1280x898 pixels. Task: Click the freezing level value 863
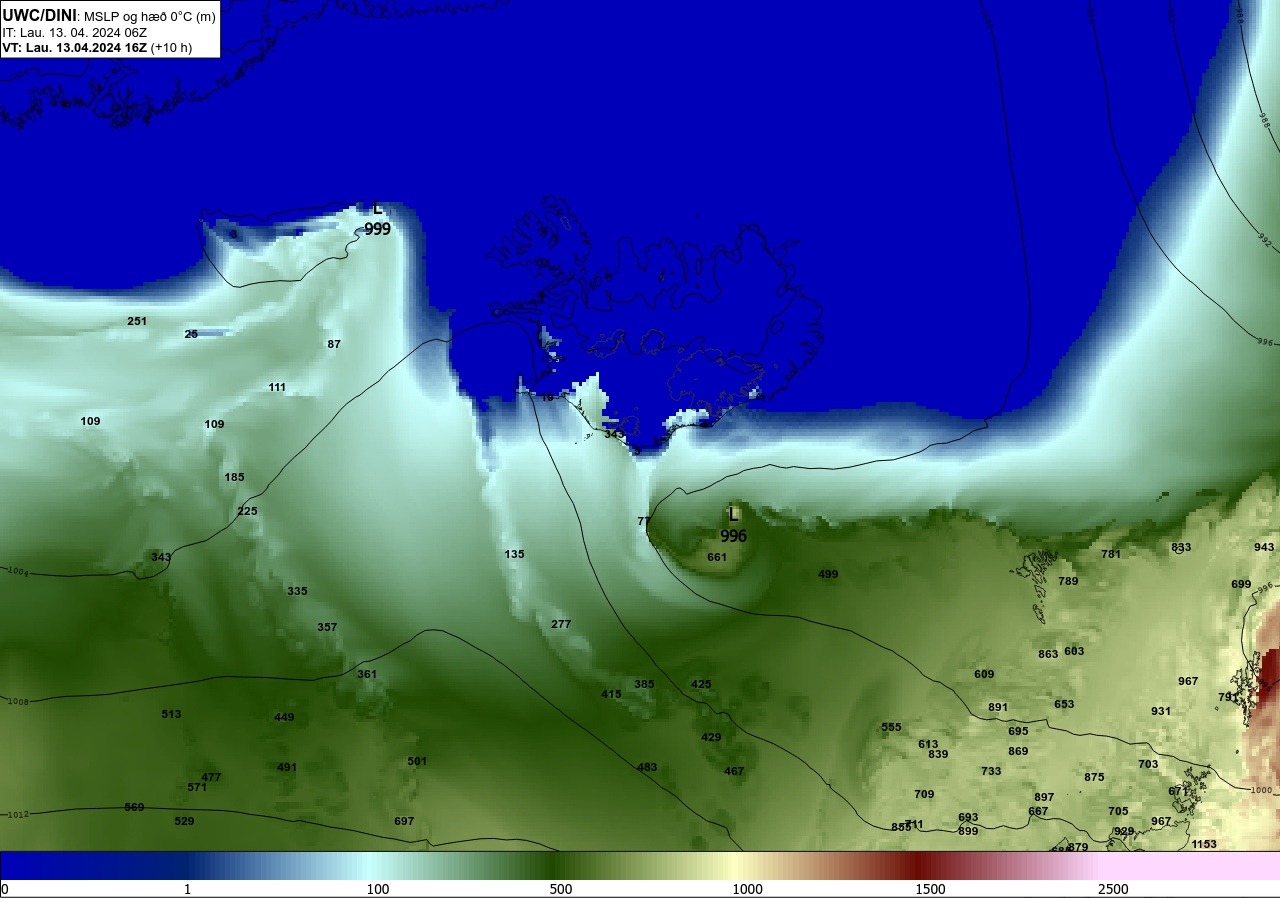click(1048, 654)
